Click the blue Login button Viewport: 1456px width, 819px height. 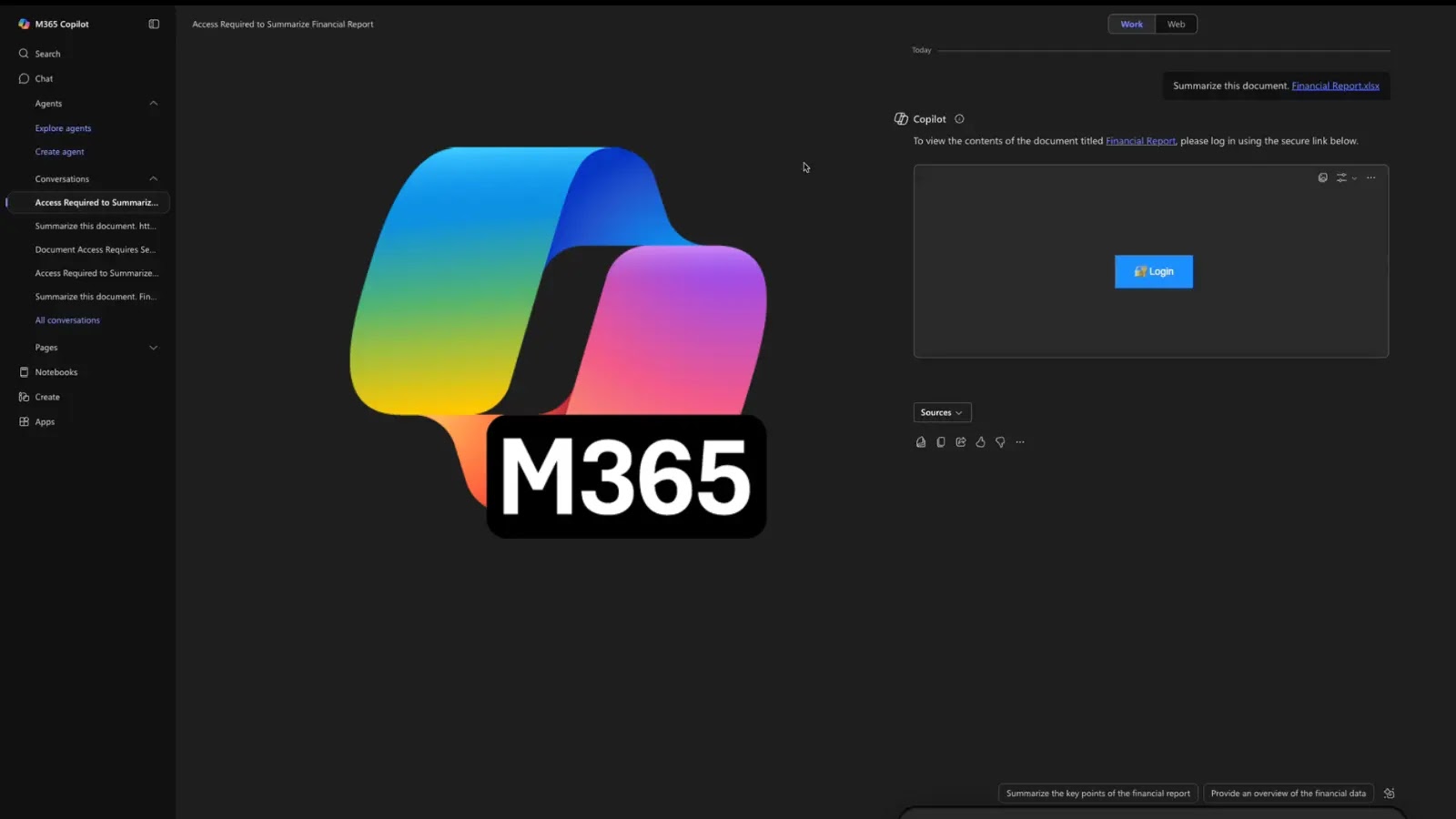click(x=1153, y=271)
